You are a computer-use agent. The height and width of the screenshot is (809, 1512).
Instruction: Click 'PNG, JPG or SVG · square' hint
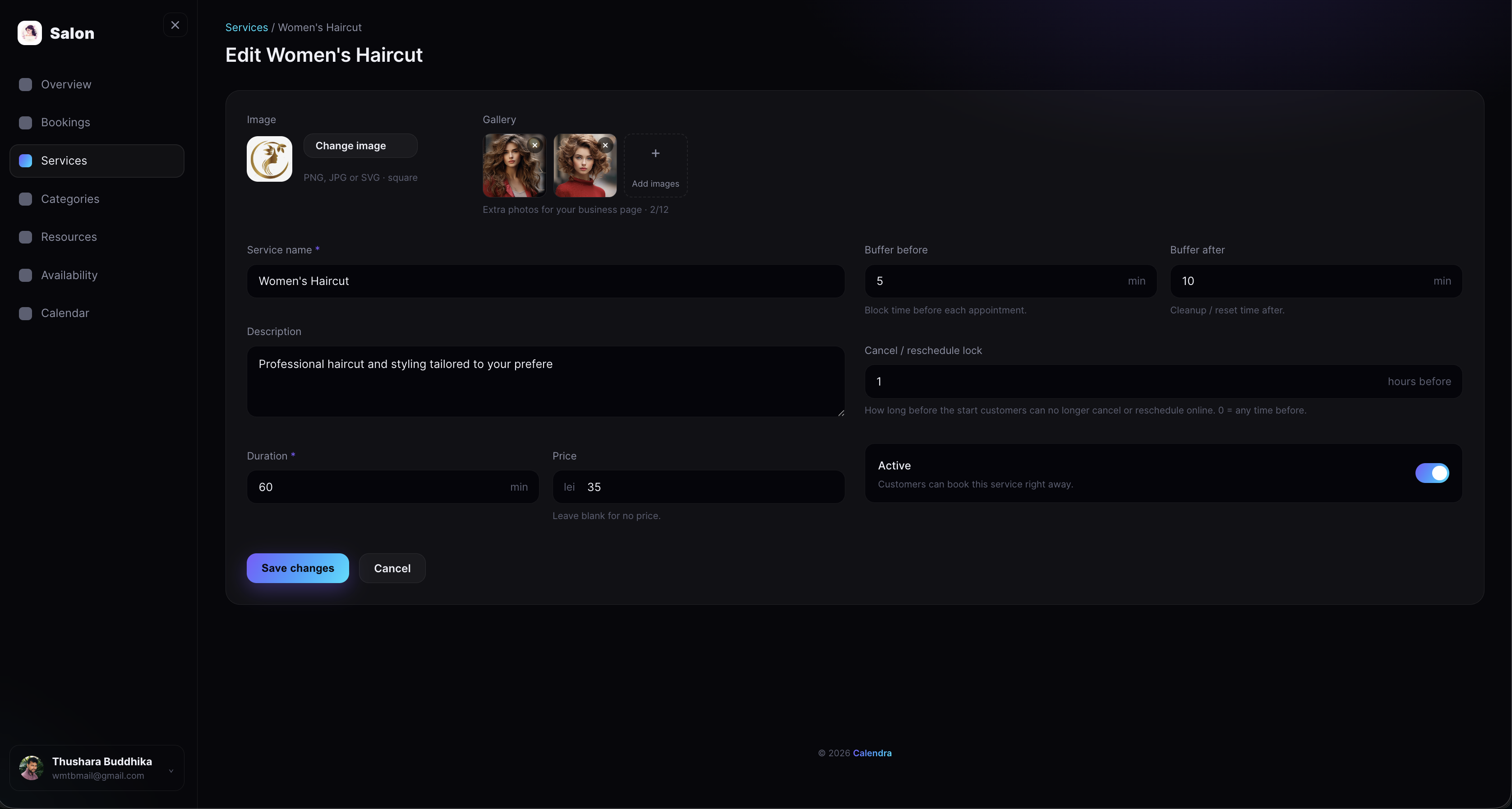(x=360, y=177)
